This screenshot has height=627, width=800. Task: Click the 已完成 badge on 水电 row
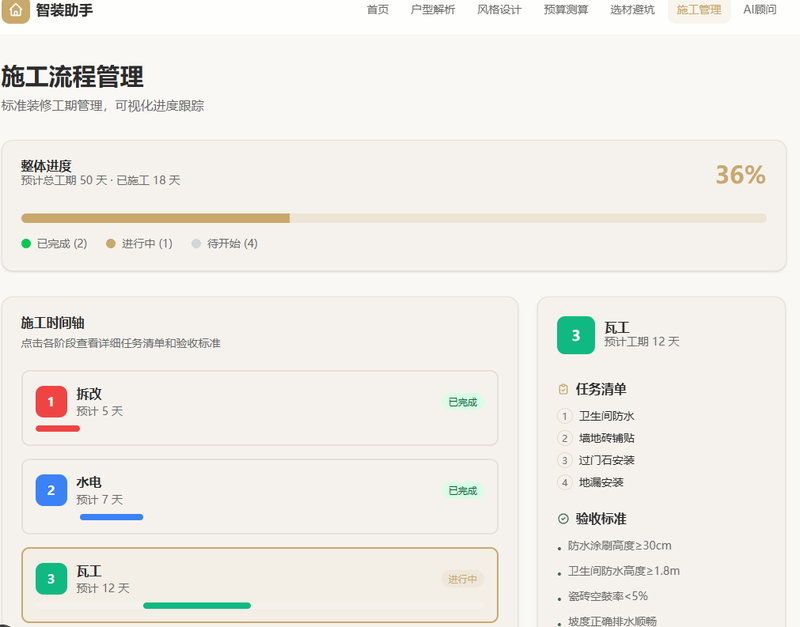click(x=463, y=491)
